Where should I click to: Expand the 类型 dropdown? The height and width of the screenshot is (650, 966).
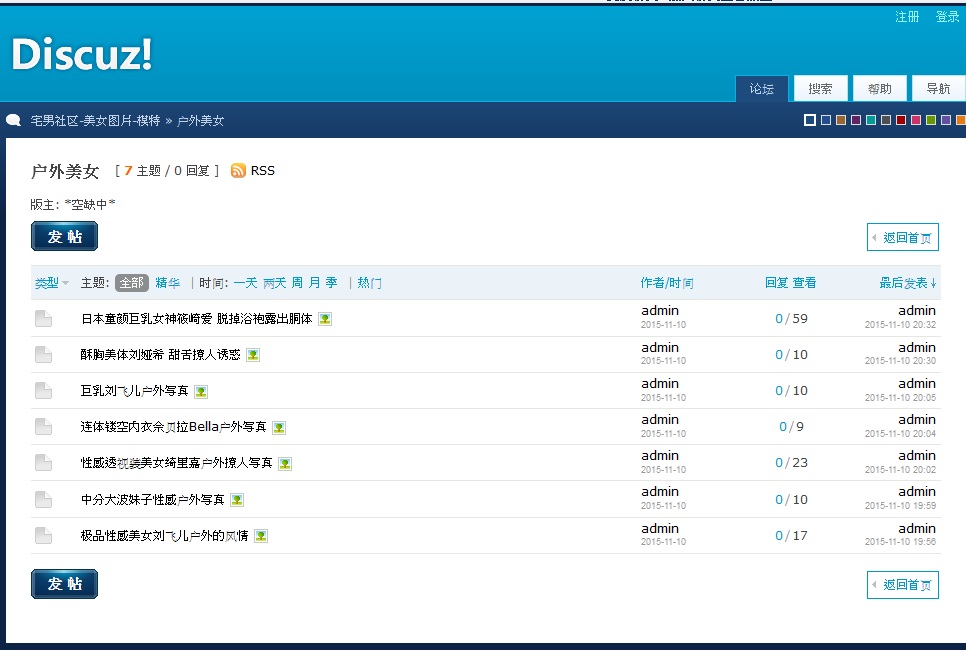(x=52, y=283)
